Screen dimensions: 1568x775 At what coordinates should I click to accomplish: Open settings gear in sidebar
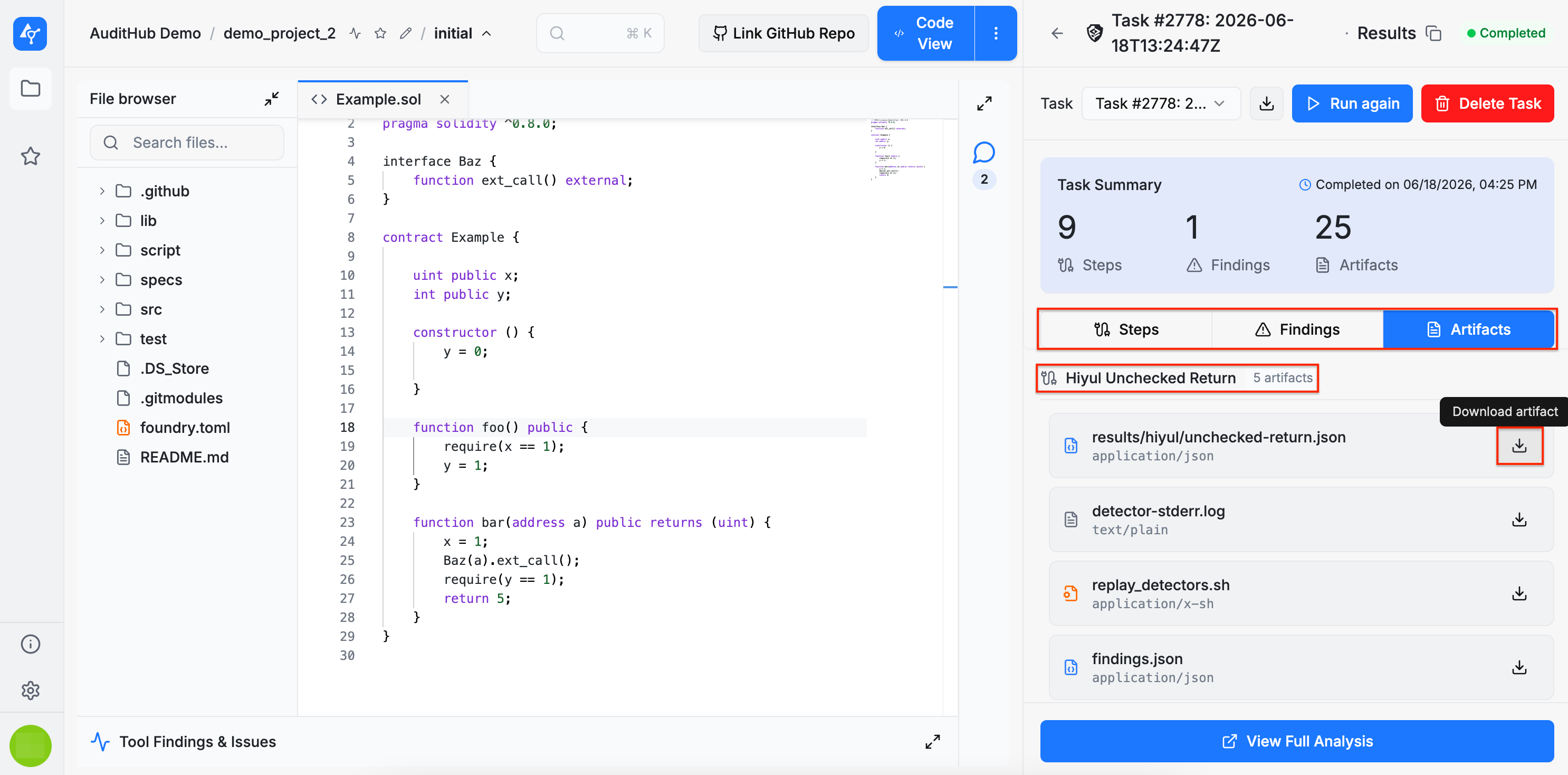click(x=31, y=691)
